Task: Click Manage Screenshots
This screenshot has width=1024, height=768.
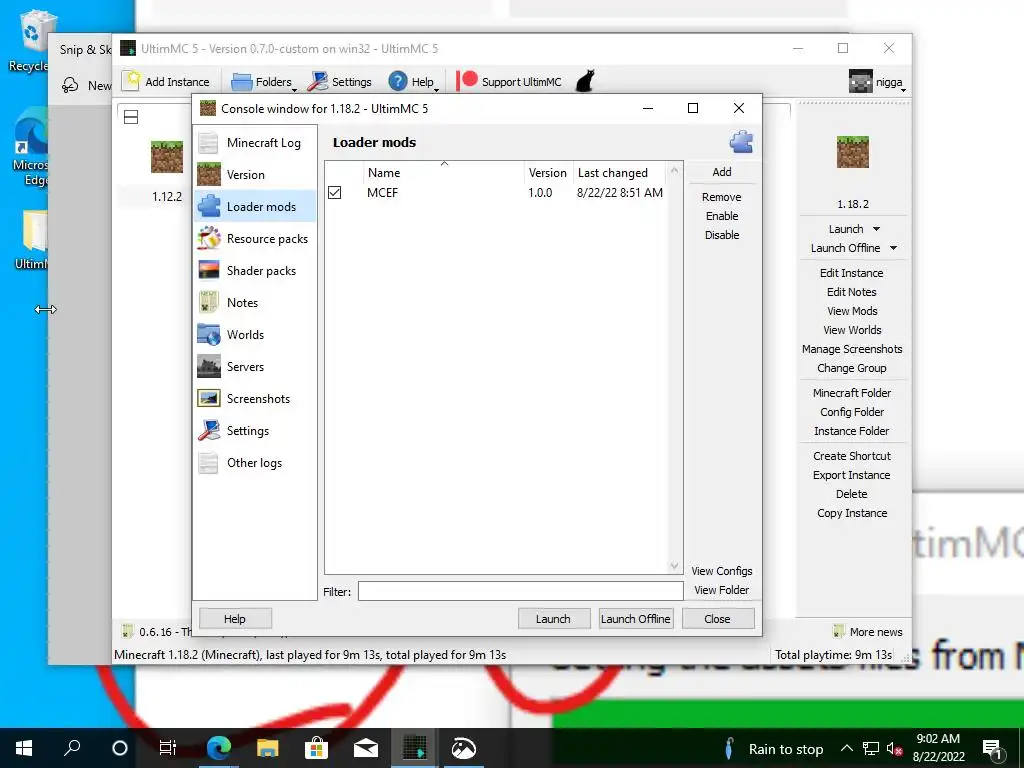Action: point(852,349)
